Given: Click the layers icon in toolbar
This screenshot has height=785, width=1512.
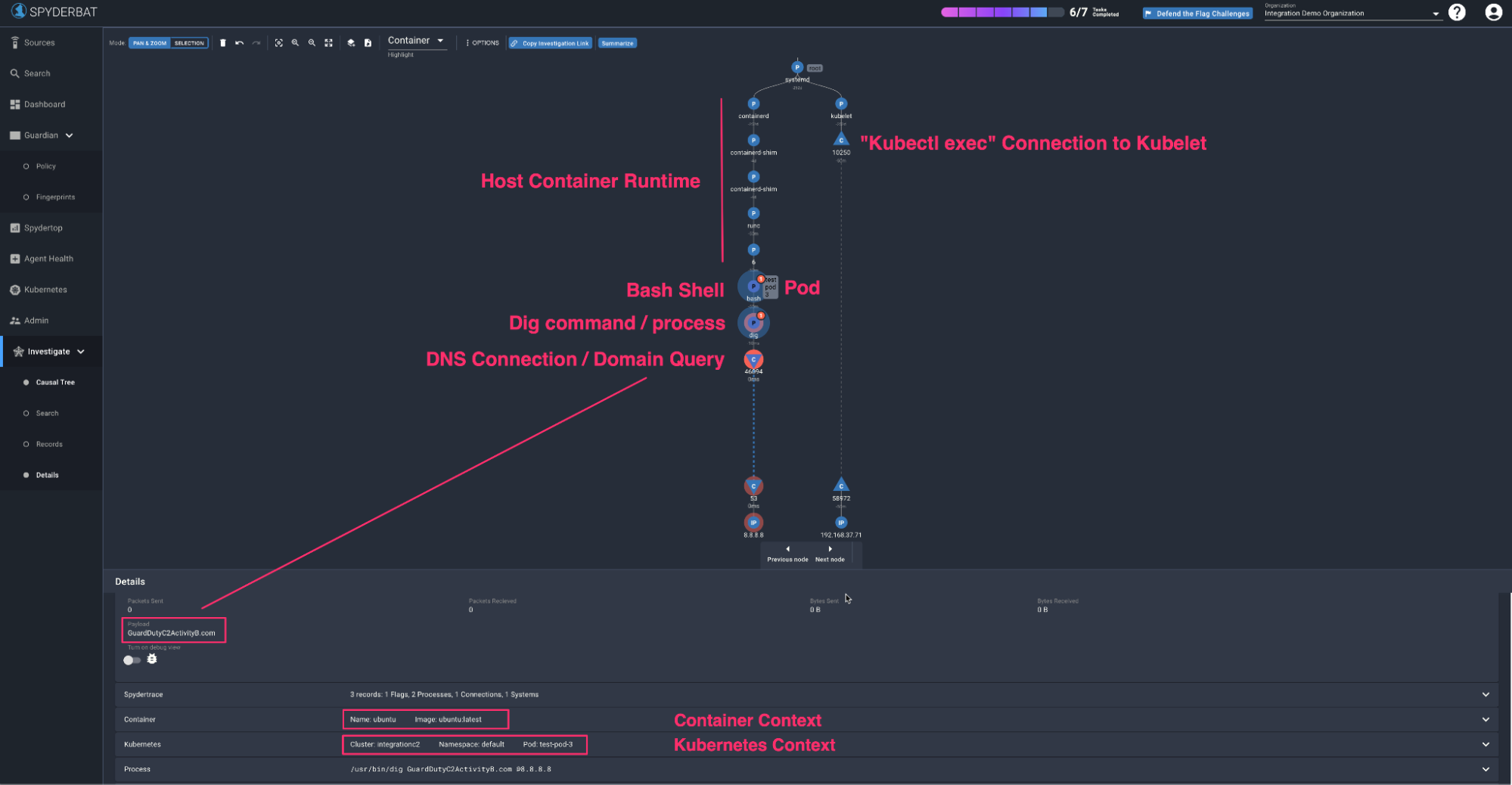Looking at the screenshot, I should tap(351, 43).
